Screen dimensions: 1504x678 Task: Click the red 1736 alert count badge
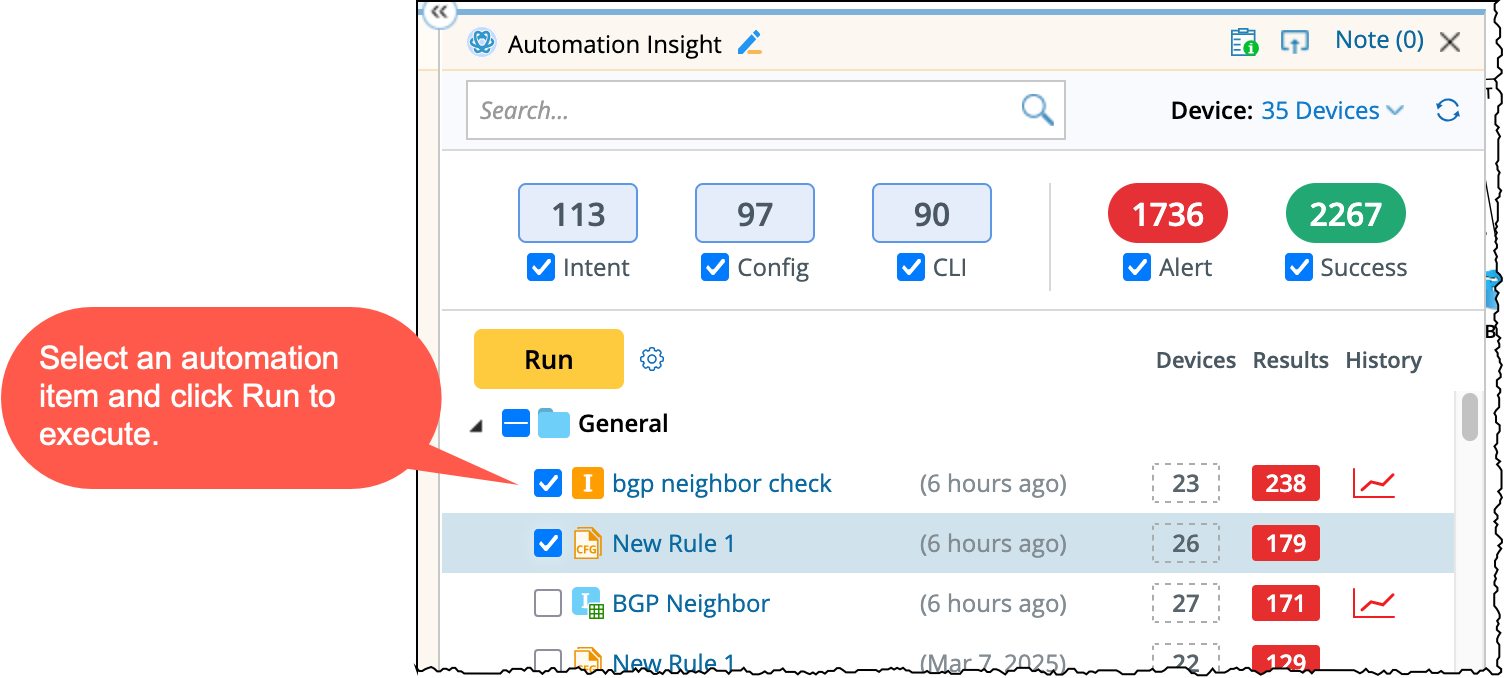click(x=1167, y=213)
